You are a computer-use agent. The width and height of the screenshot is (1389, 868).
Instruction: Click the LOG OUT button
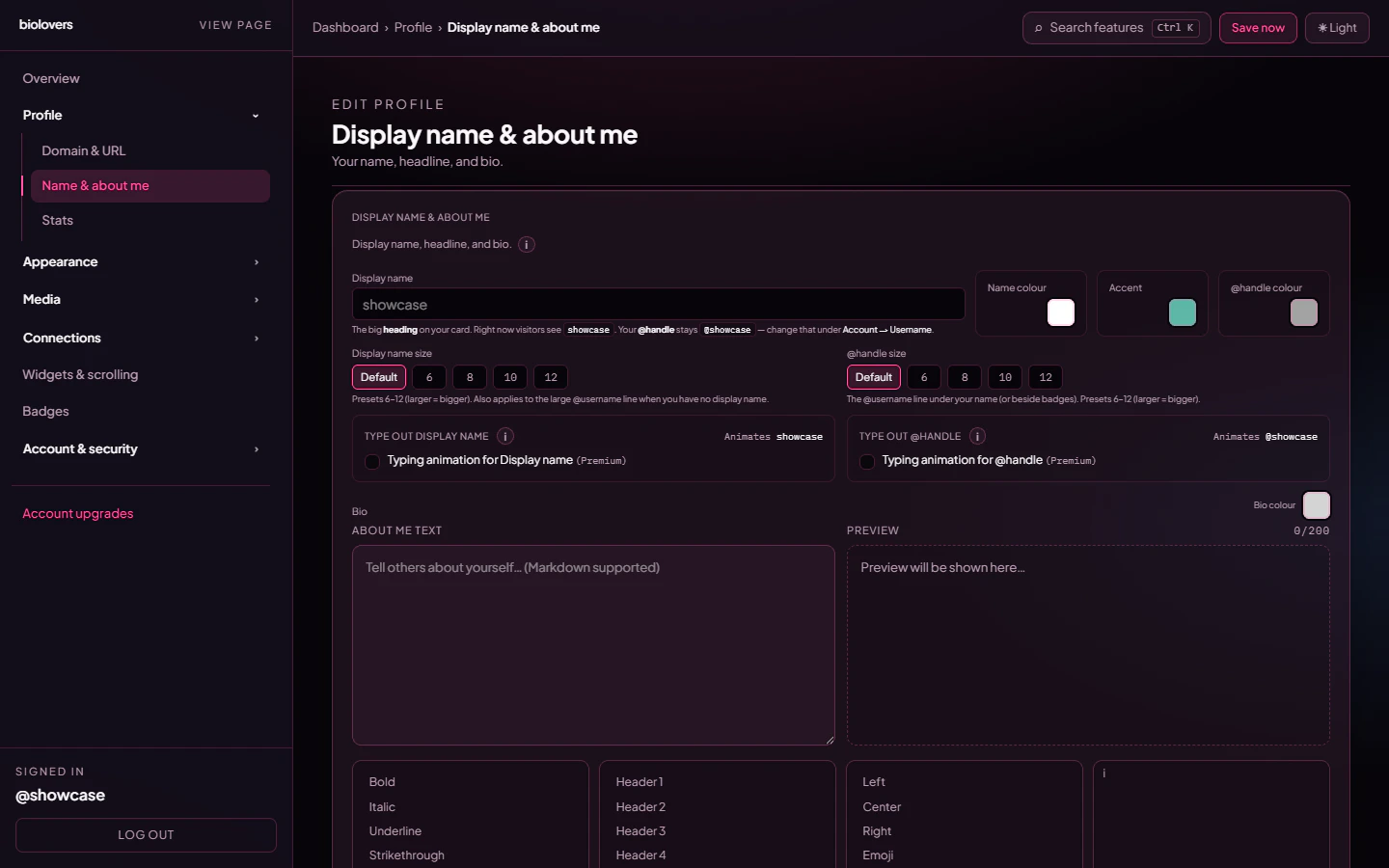145,835
